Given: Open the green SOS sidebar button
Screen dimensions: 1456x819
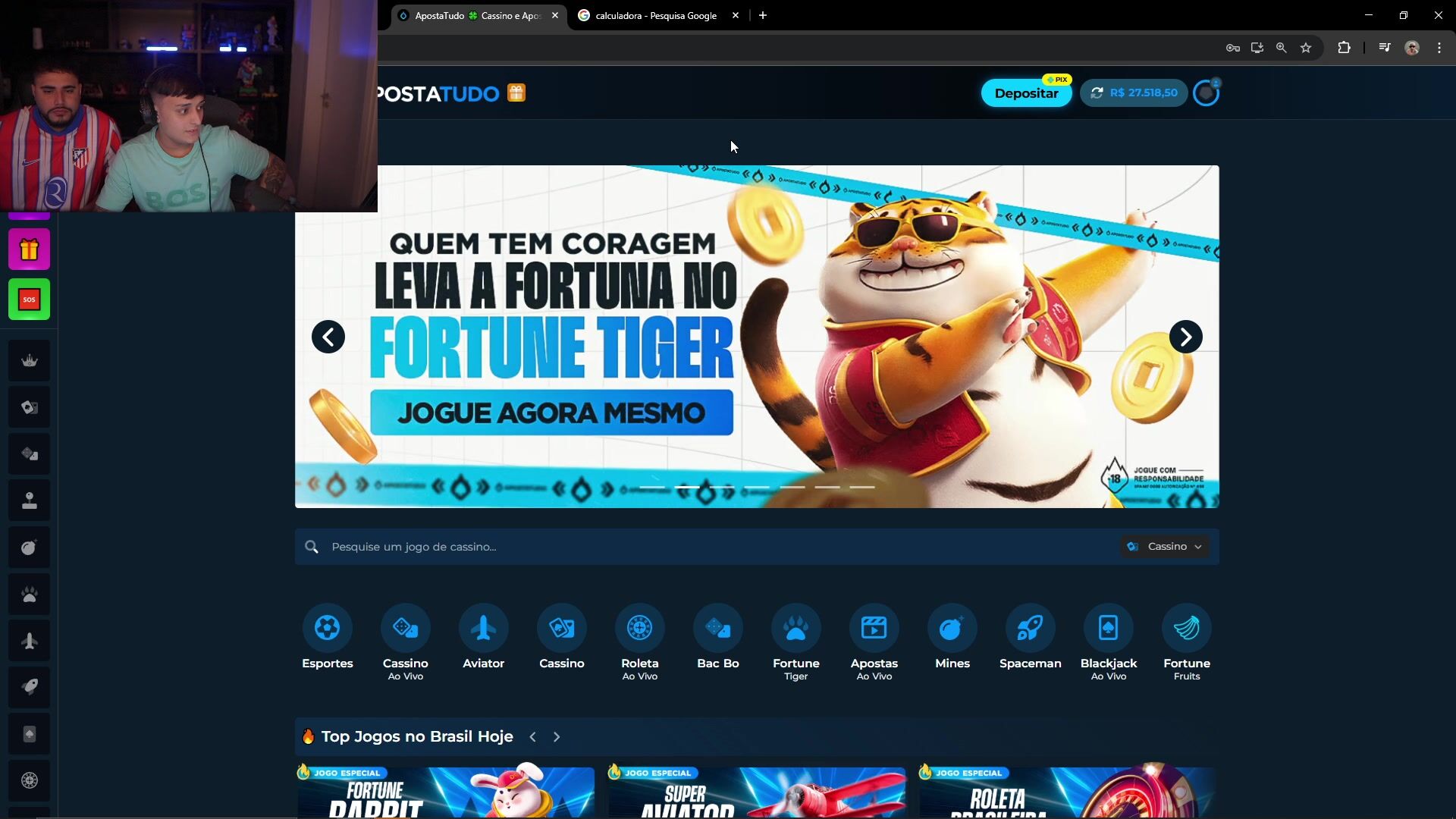Looking at the screenshot, I should (x=30, y=300).
